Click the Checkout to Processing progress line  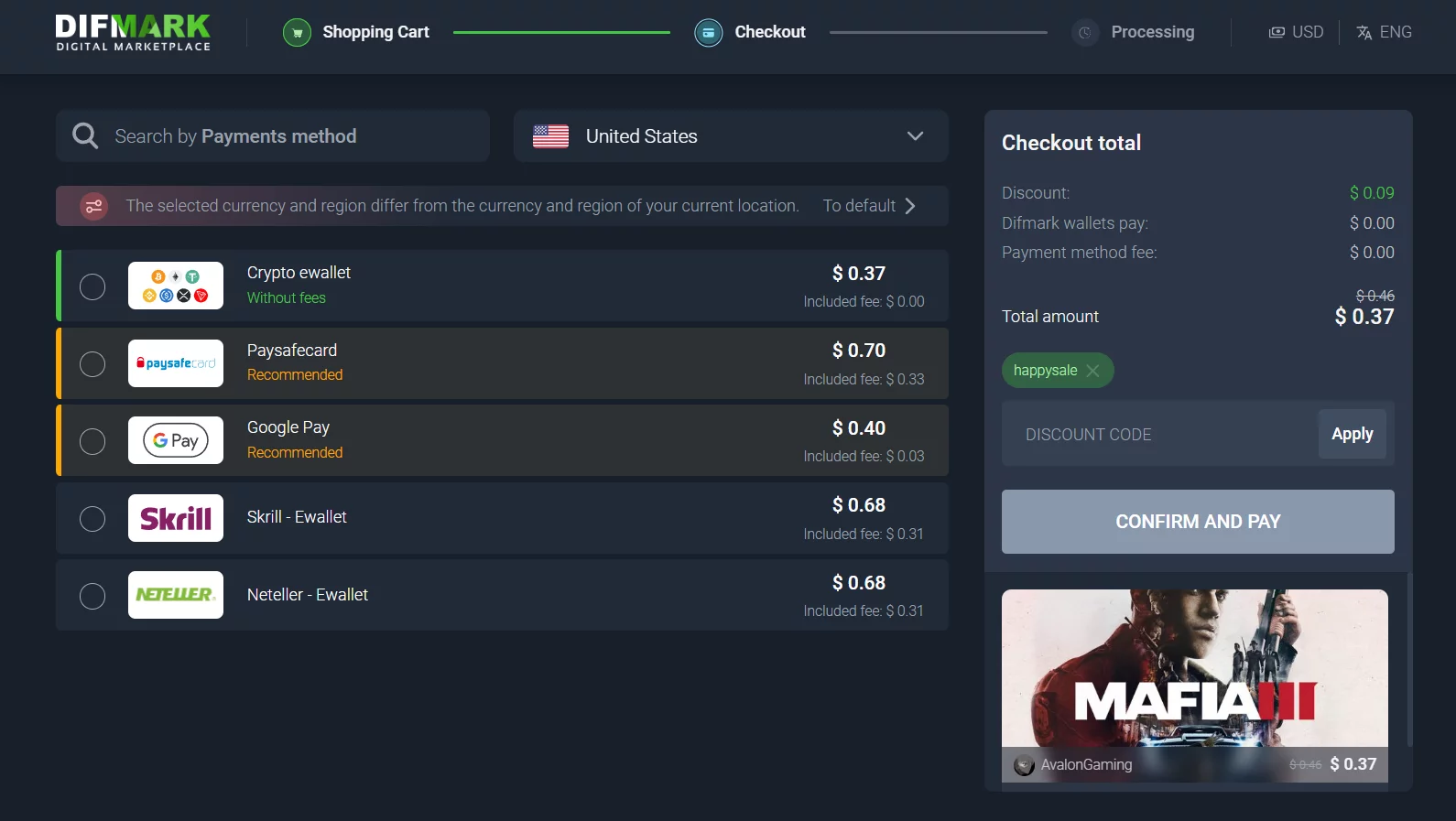(x=939, y=32)
